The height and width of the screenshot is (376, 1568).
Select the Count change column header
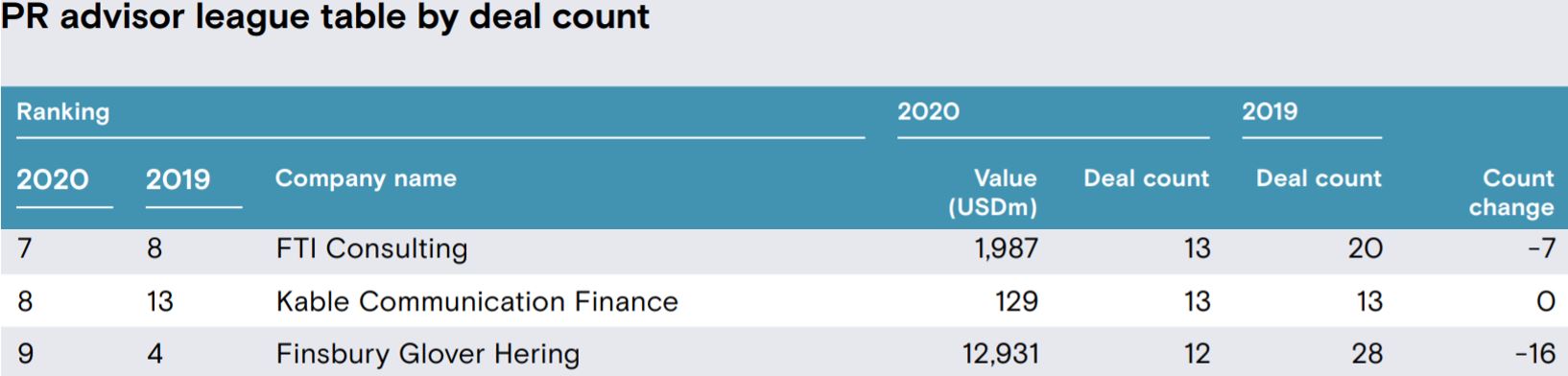pos(1511,193)
